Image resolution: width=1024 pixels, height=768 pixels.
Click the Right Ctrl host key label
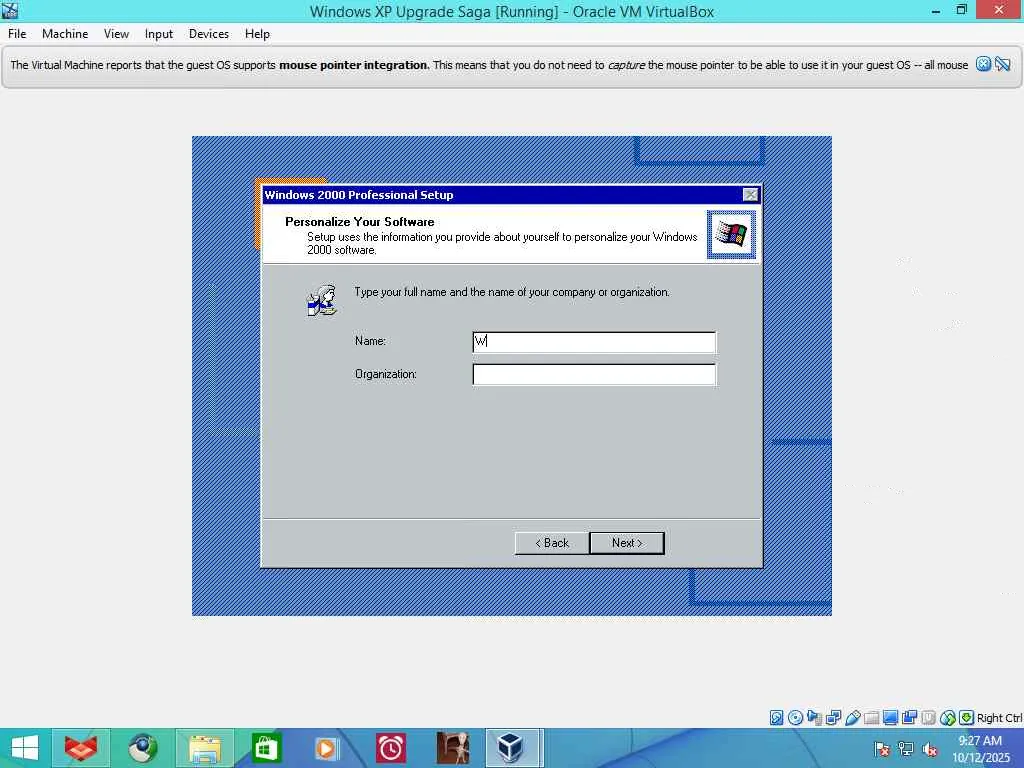1000,718
